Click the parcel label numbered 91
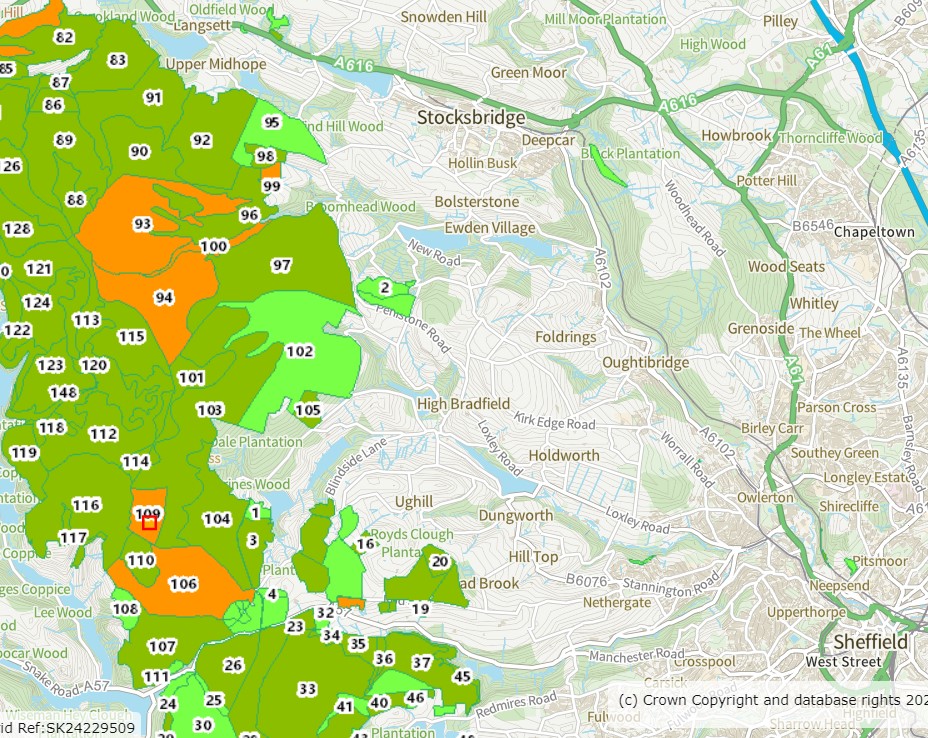 153,97
